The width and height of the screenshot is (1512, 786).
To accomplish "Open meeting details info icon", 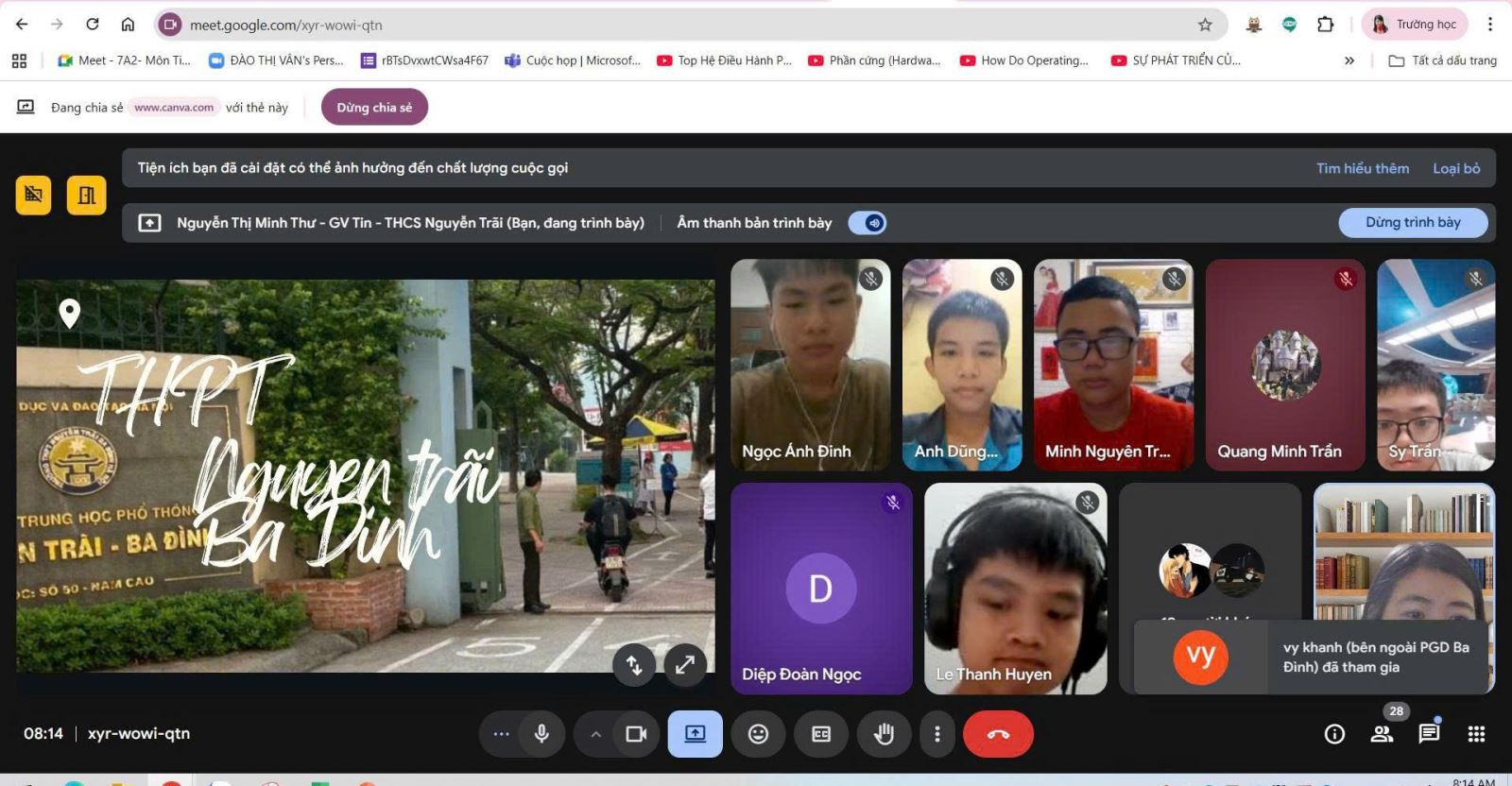I will [x=1334, y=734].
